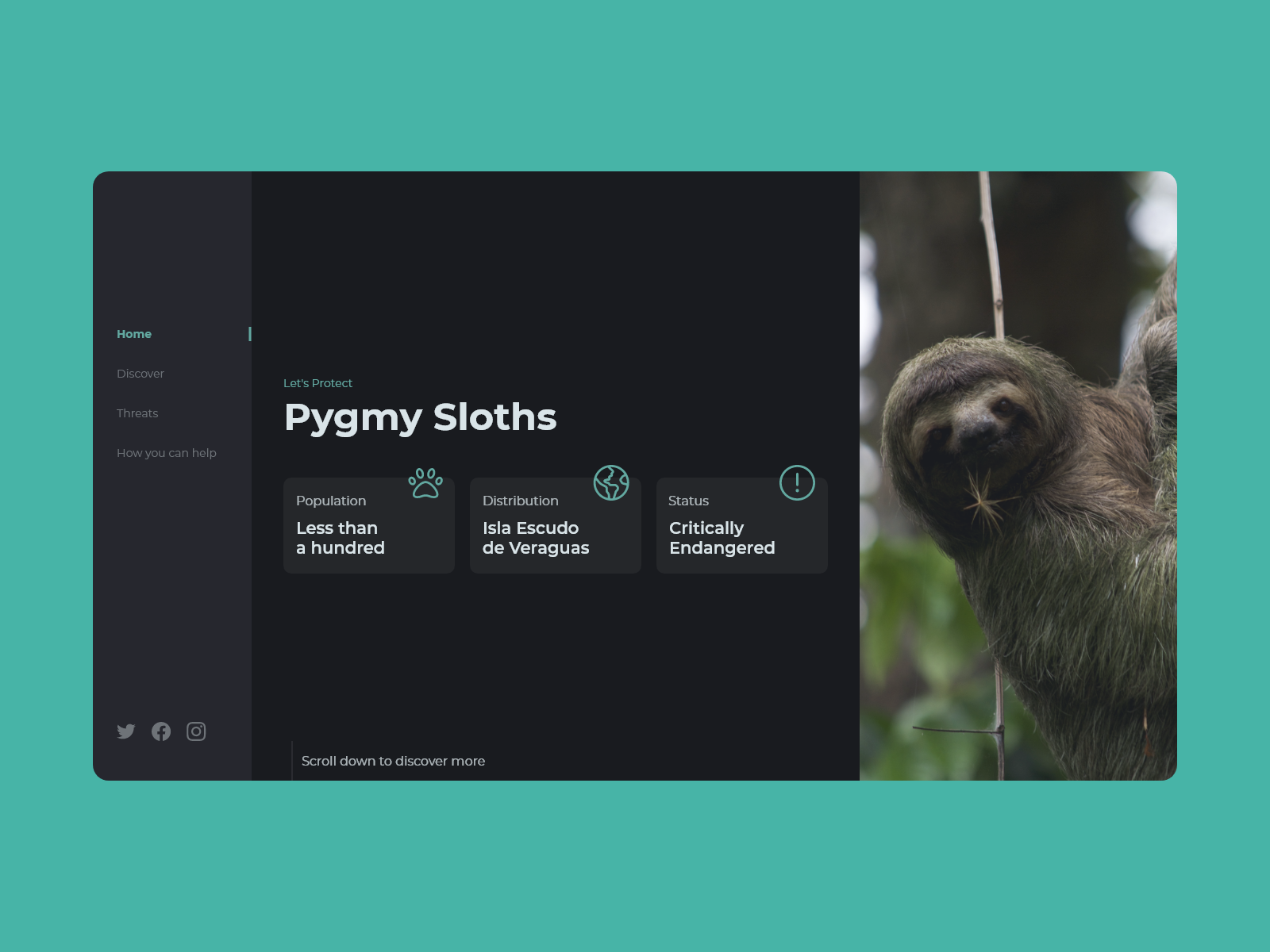Open the Facebook social link
The height and width of the screenshot is (952, 1270).
[x=161, y=731]
